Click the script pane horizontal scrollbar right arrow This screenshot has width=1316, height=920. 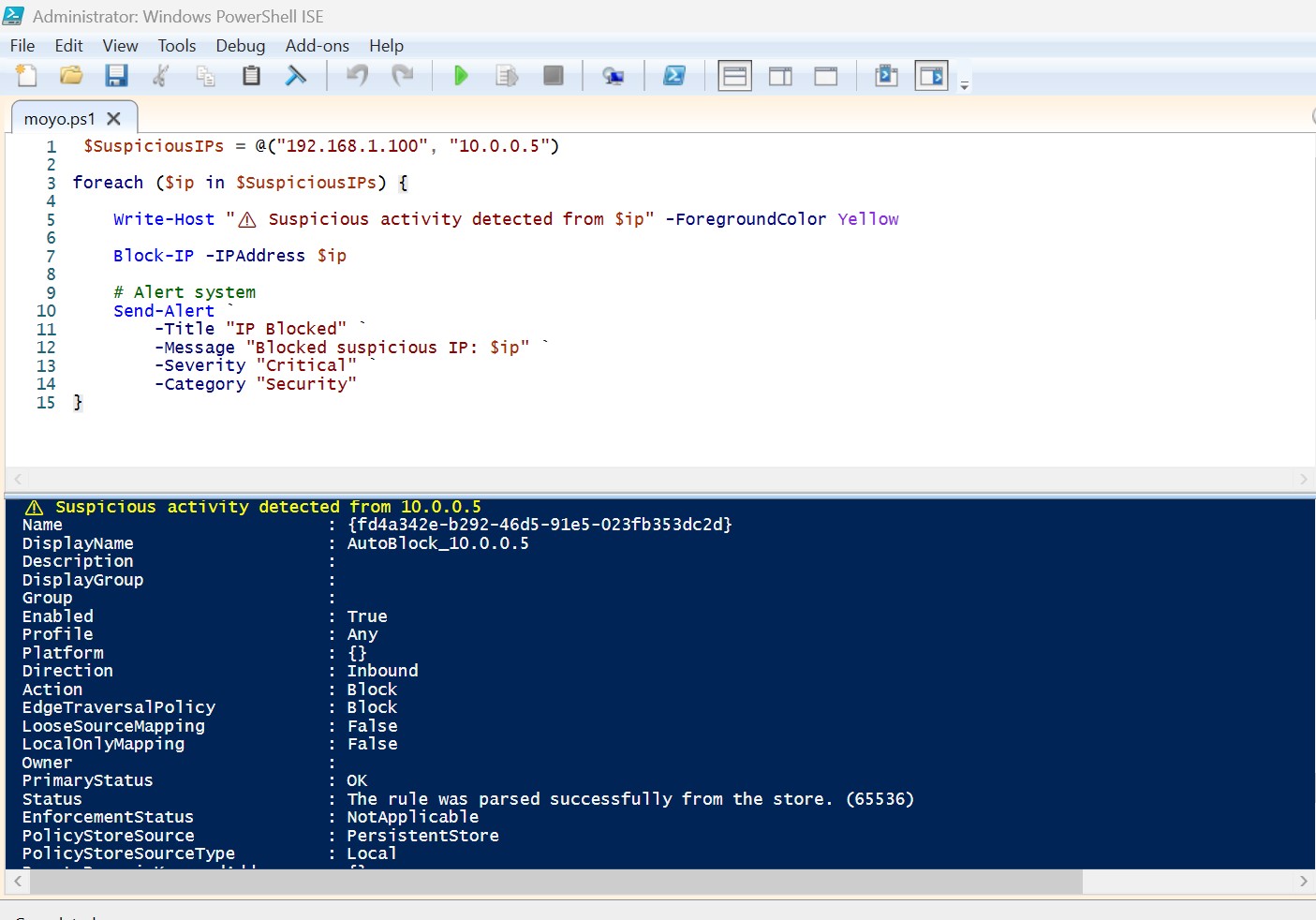pos(1303,479)
